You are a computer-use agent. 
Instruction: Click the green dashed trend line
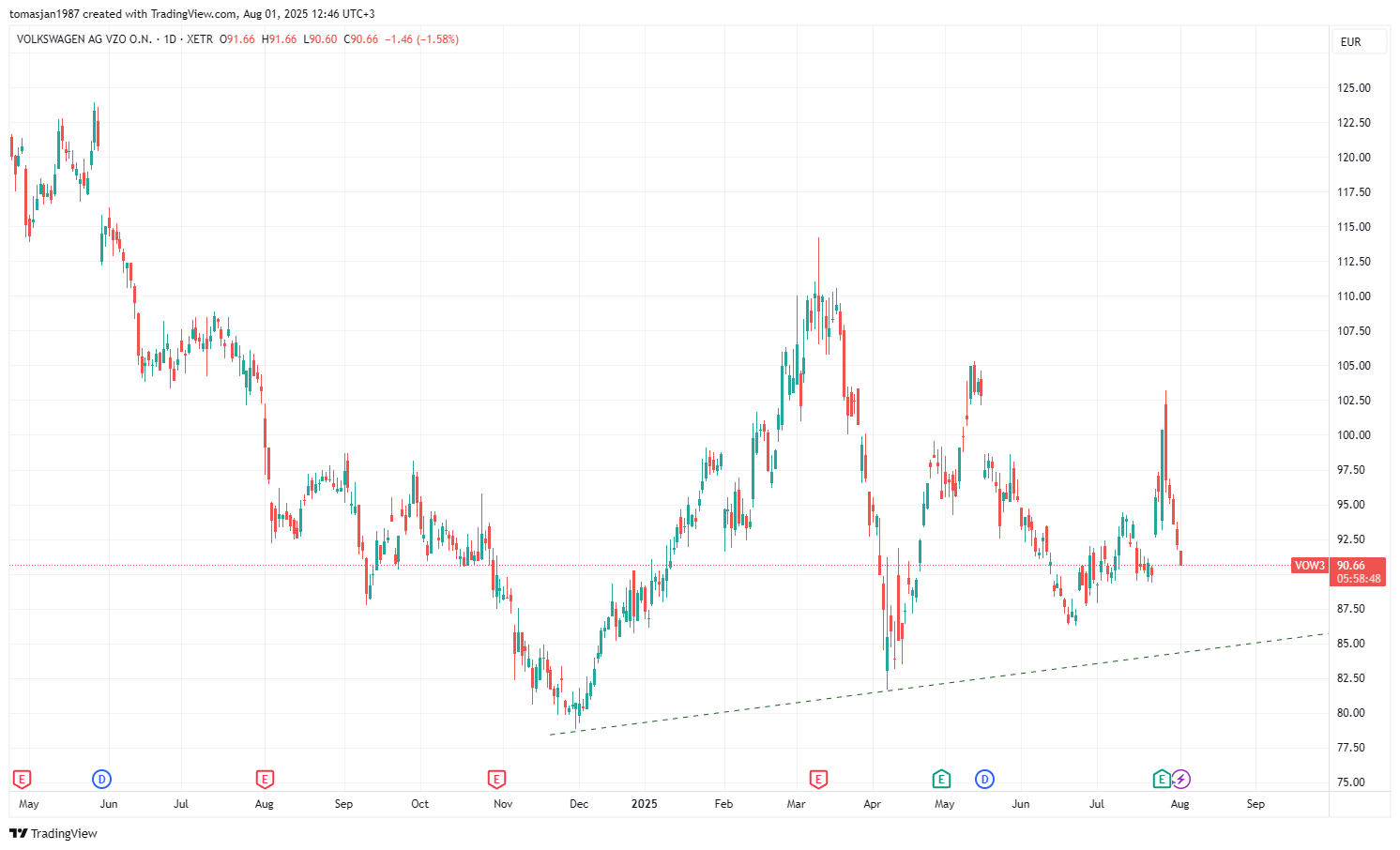click(938, 684)
